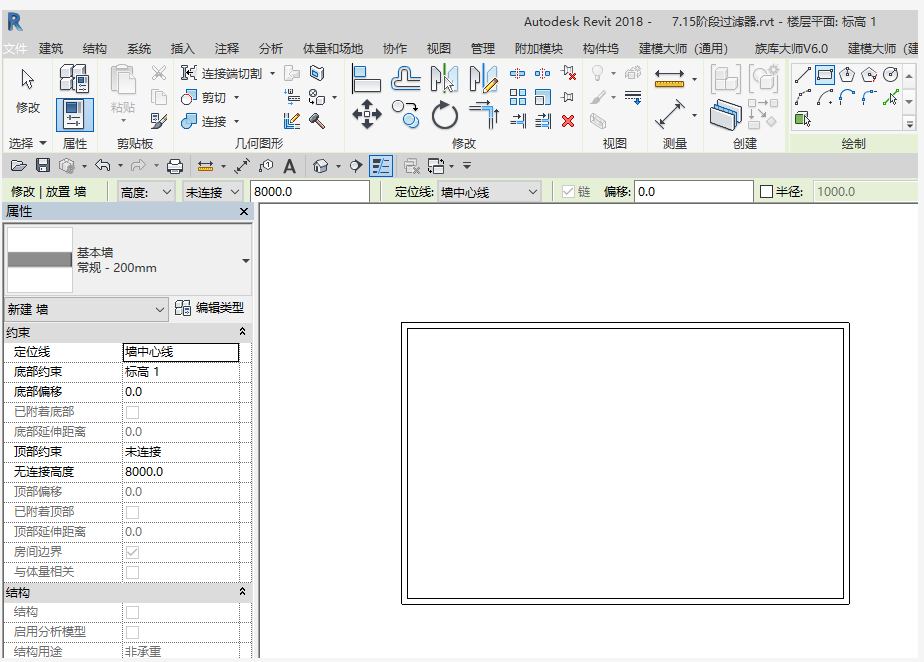Click the red Delete X icon

[x=568, y=120]
